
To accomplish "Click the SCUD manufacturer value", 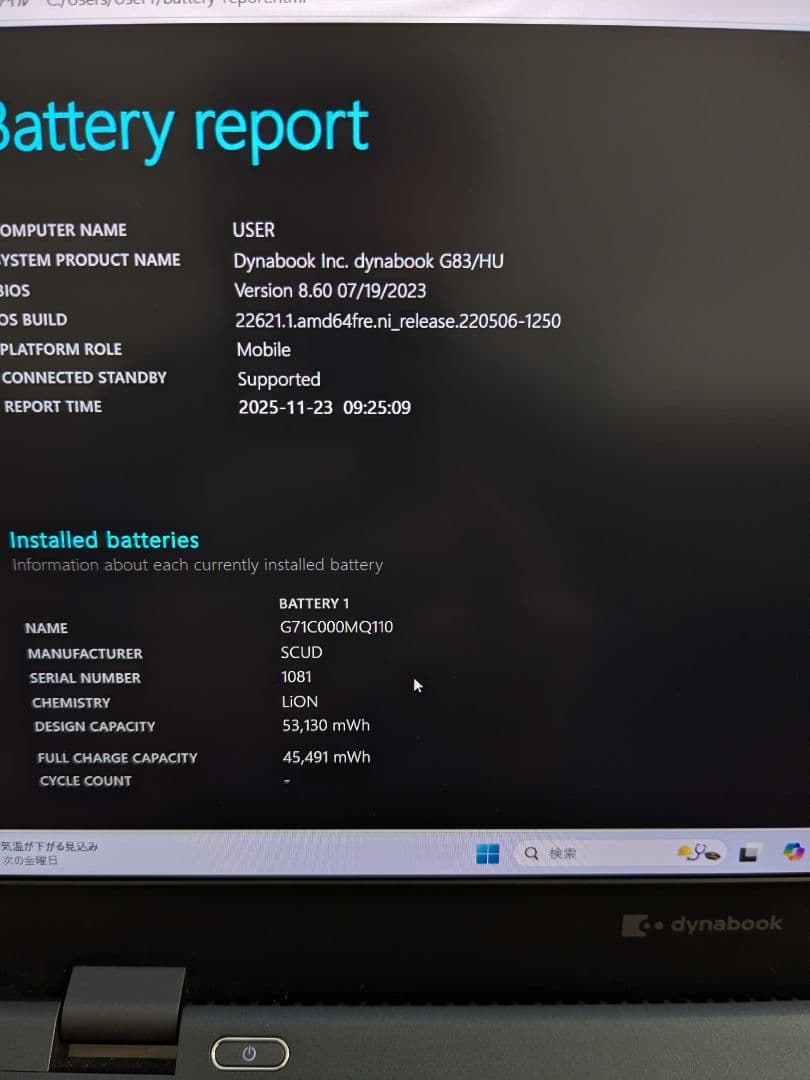I will tap(301, 652).
